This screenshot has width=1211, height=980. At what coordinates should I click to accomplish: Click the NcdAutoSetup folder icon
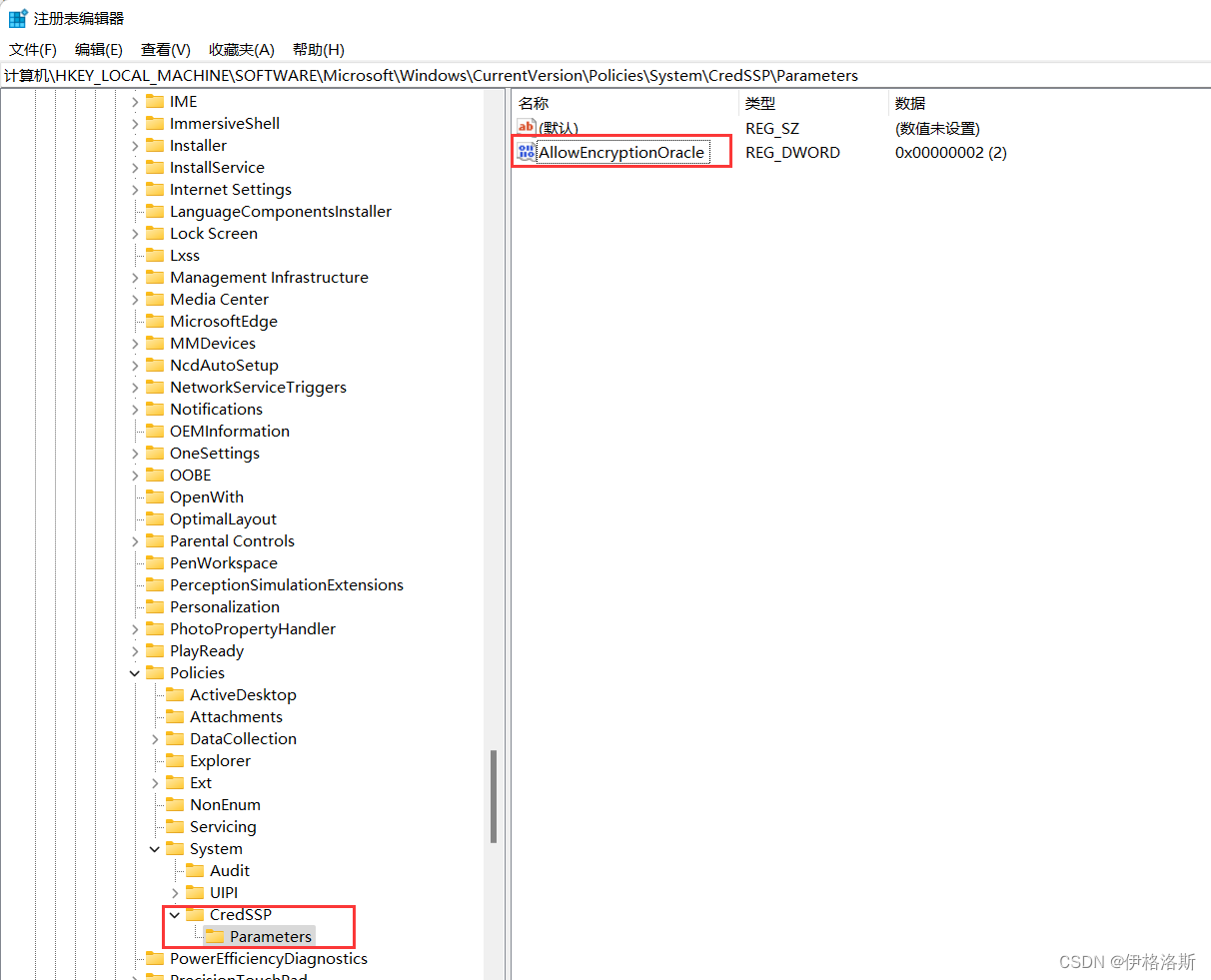155,365
